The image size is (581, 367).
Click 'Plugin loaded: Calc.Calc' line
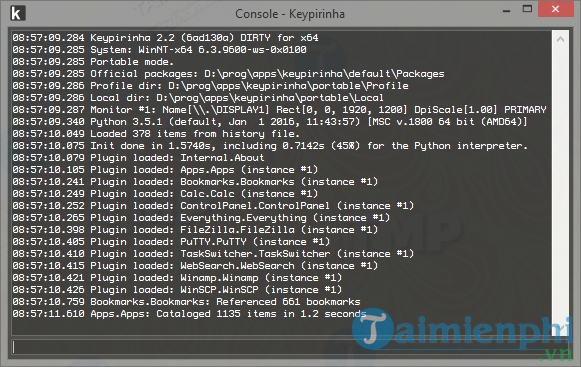point(165,194)
